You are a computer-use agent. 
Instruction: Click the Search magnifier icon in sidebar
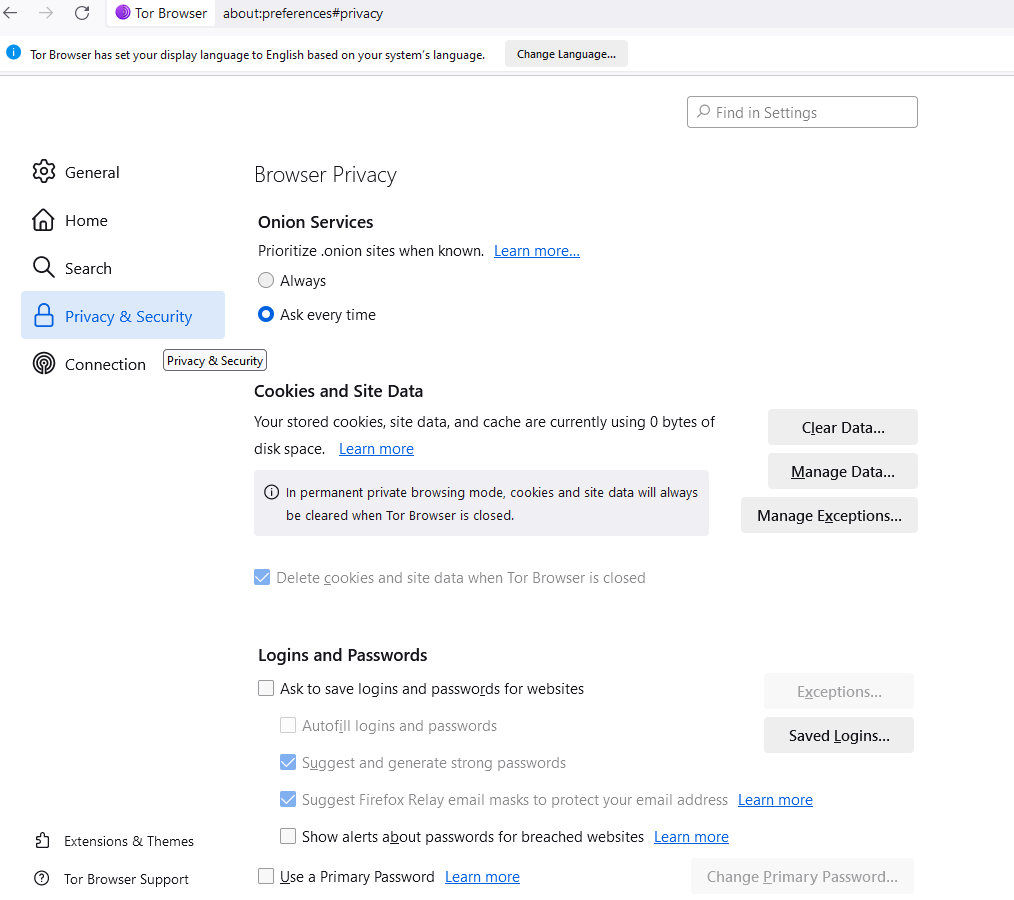43,268
